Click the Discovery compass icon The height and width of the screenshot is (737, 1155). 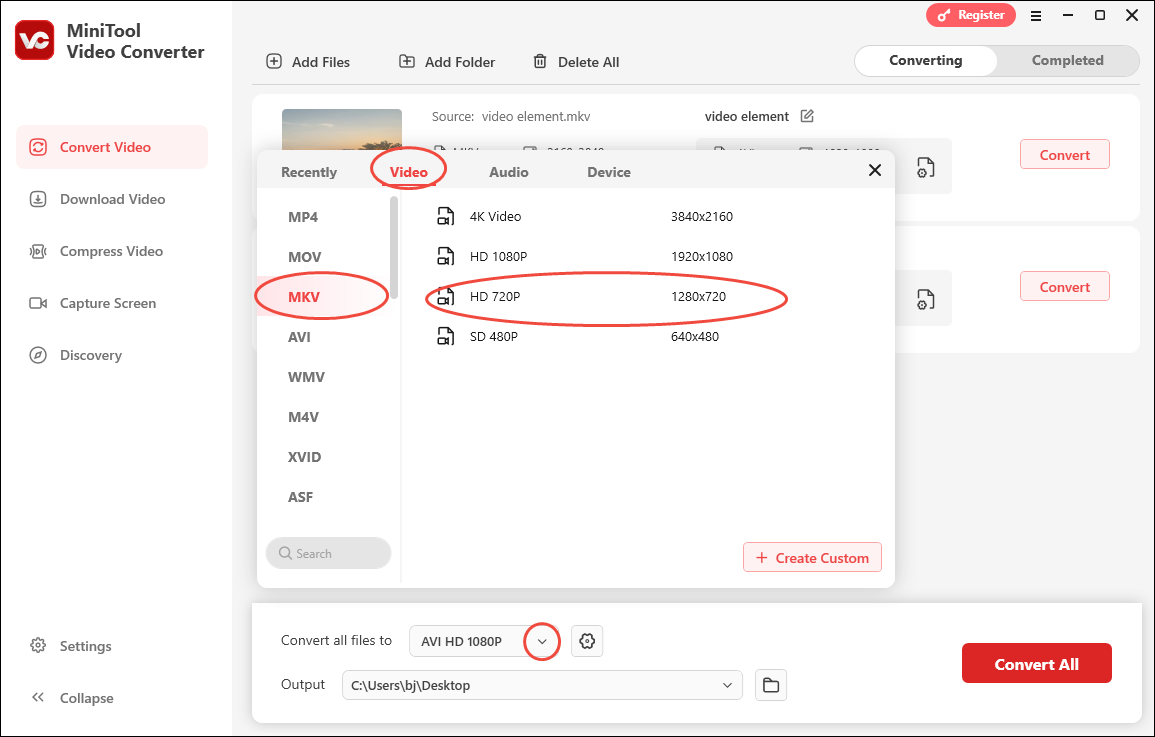pos(38,355)
